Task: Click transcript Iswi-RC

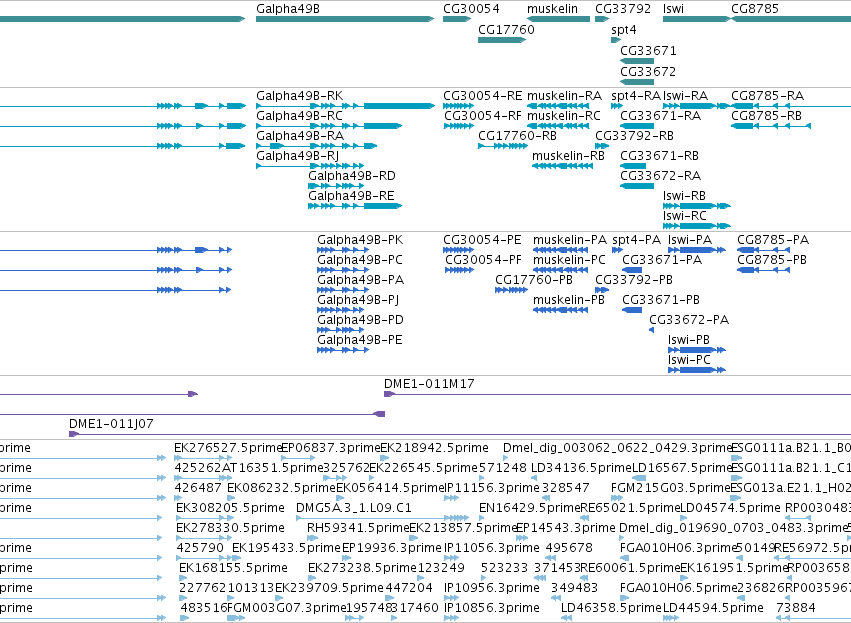Action: pos(685,216)
